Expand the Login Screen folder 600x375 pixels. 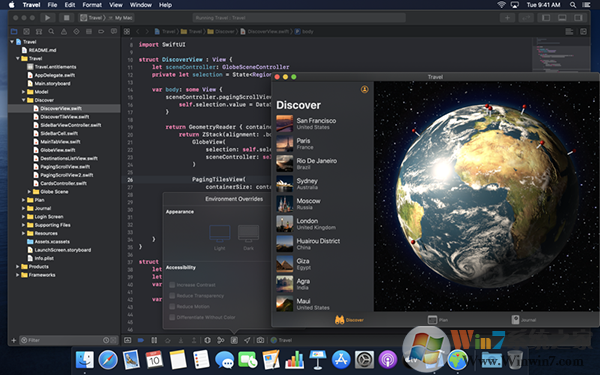(x=23, y=217)
